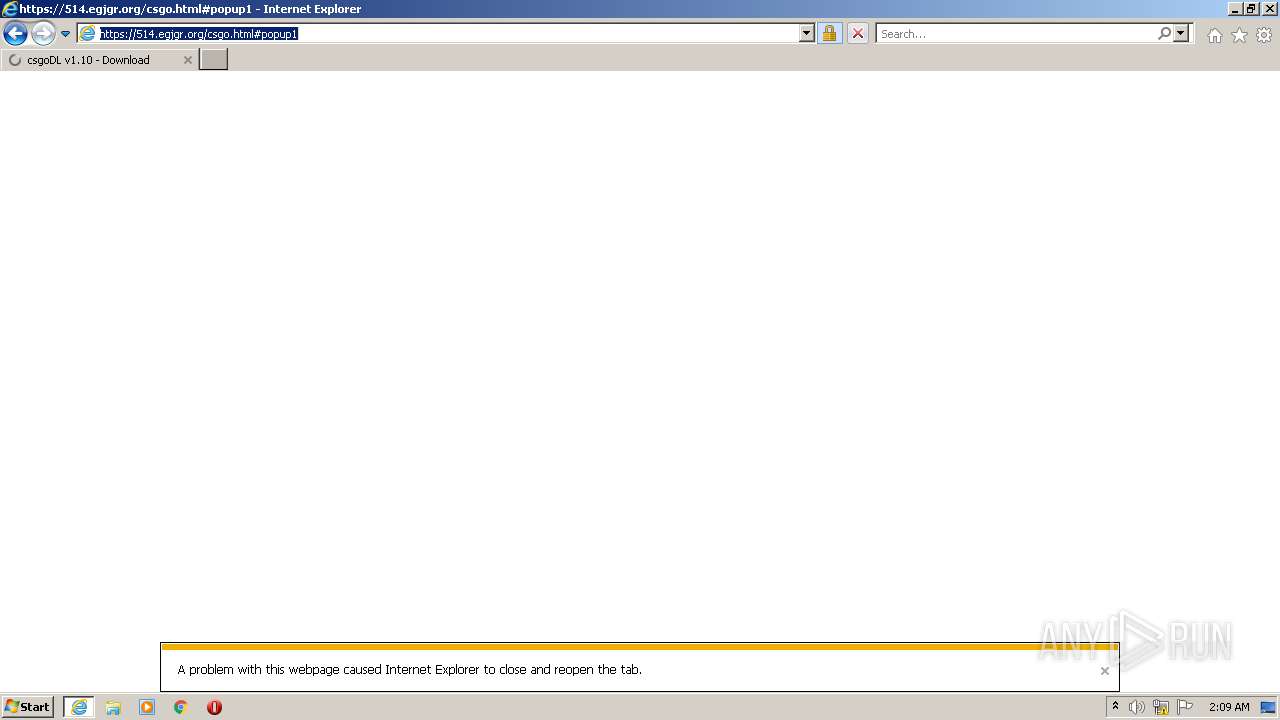Launch Windows Media Player from taskbar
The height and width of the screenshot is (720, 1280).
click(147, 707)
